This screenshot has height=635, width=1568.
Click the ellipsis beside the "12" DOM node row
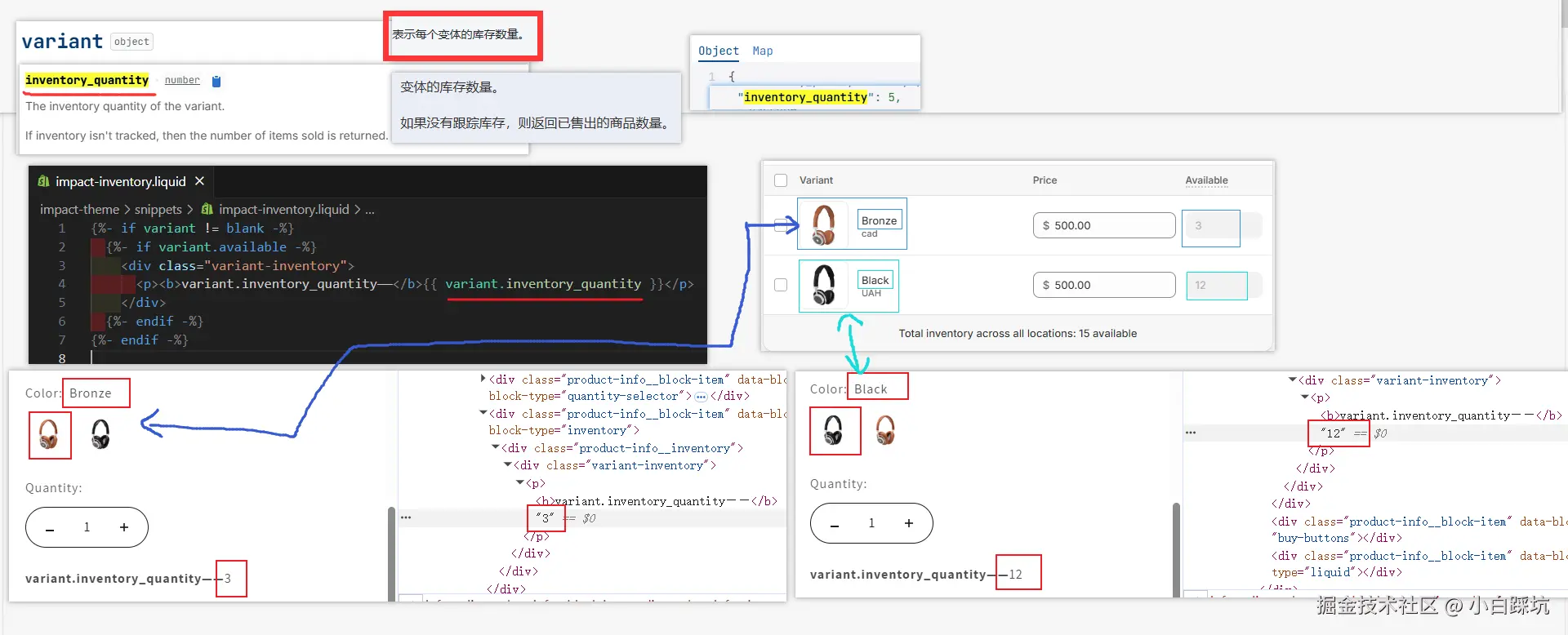(x=1191, y=433)
